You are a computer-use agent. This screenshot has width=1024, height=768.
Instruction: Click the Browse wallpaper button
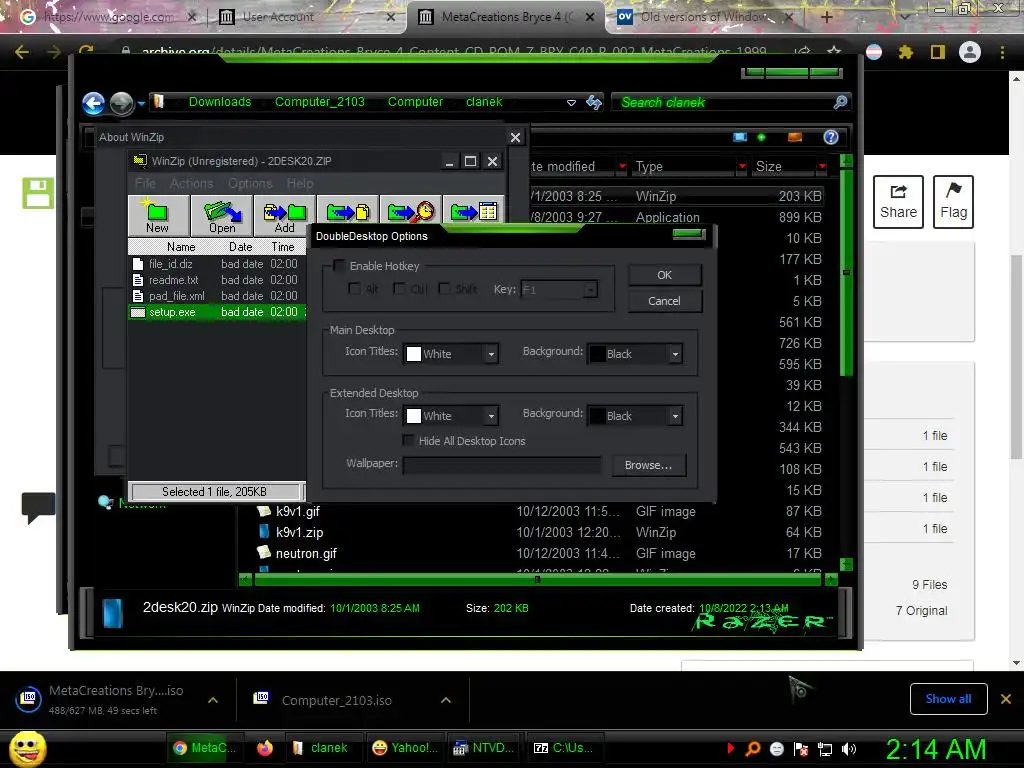pyautogui.click(x=648, y=465)
